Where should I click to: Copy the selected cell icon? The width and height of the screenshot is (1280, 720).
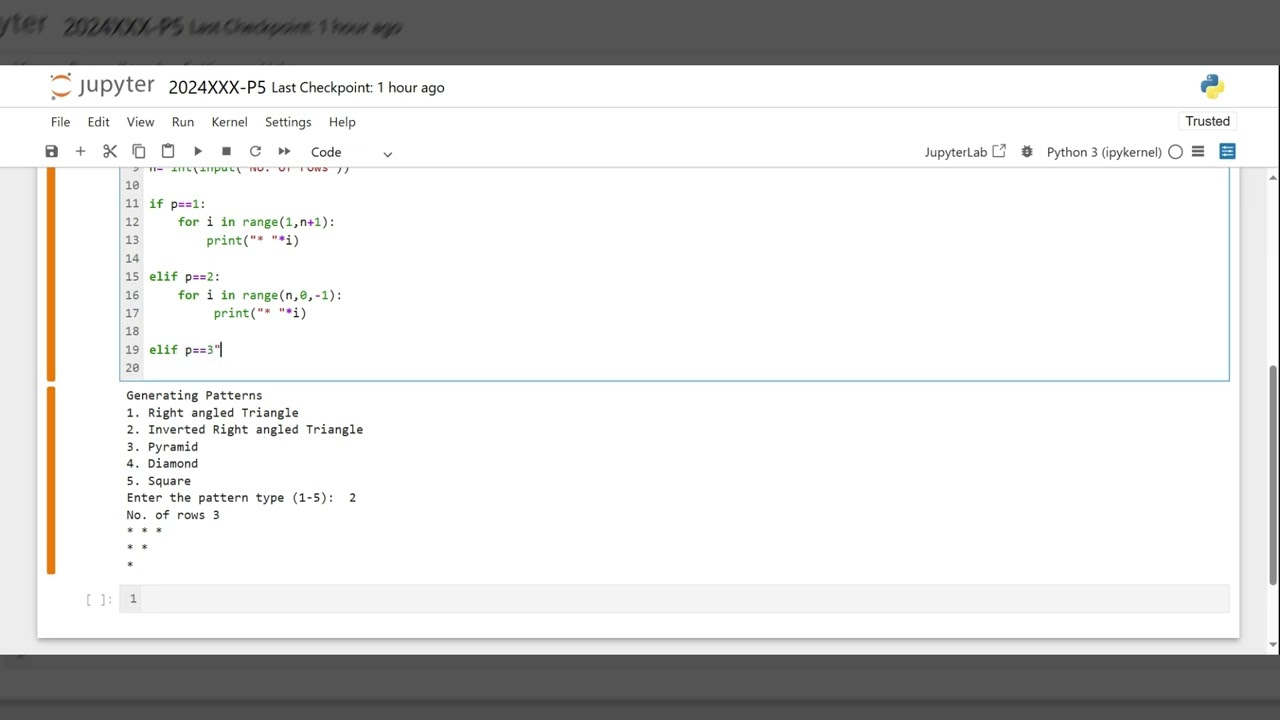tap(139, 152)
